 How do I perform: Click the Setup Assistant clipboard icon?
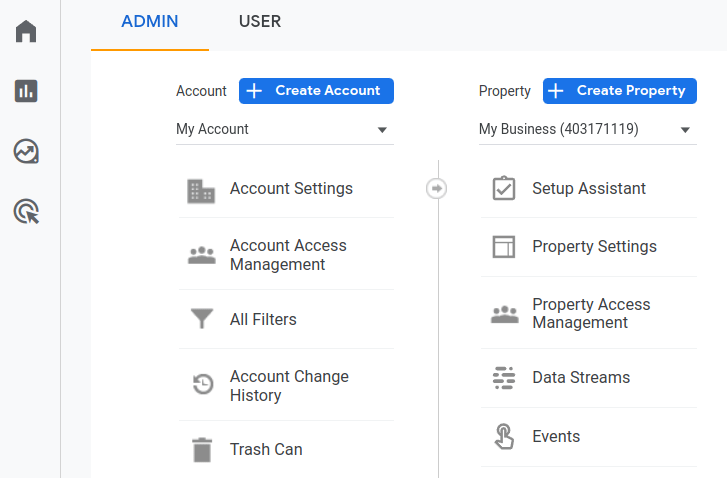point(504,189)
